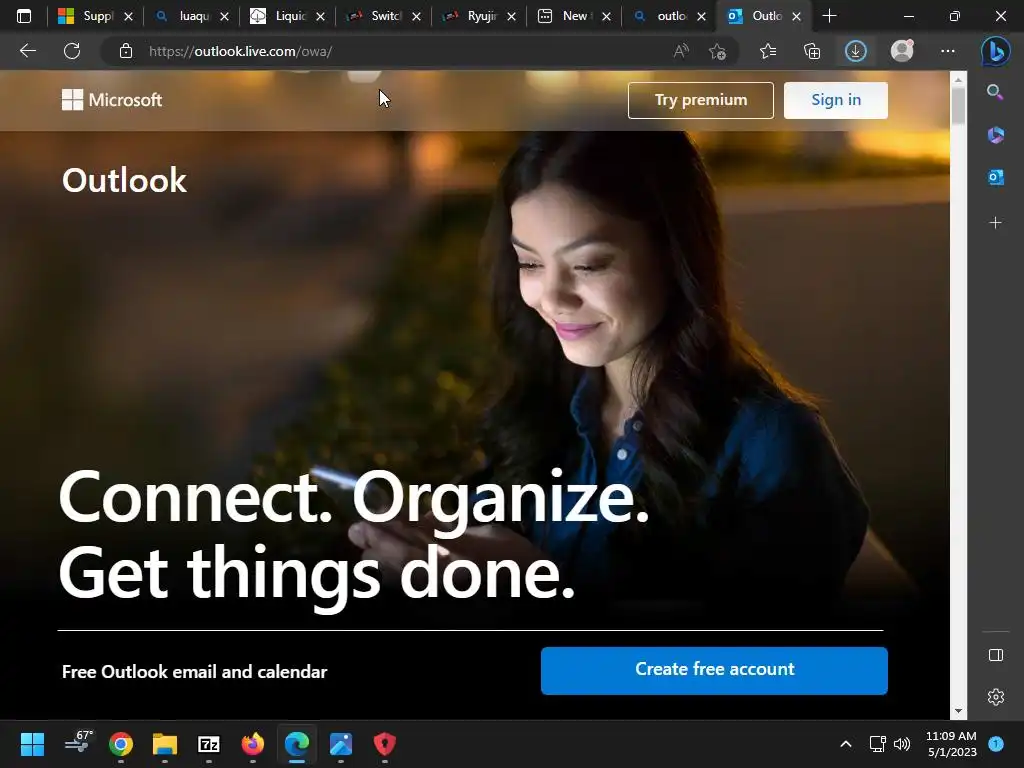Go back with the browser back arrow
Screen dimensions: 1024x768
click(x=28, y=51)
